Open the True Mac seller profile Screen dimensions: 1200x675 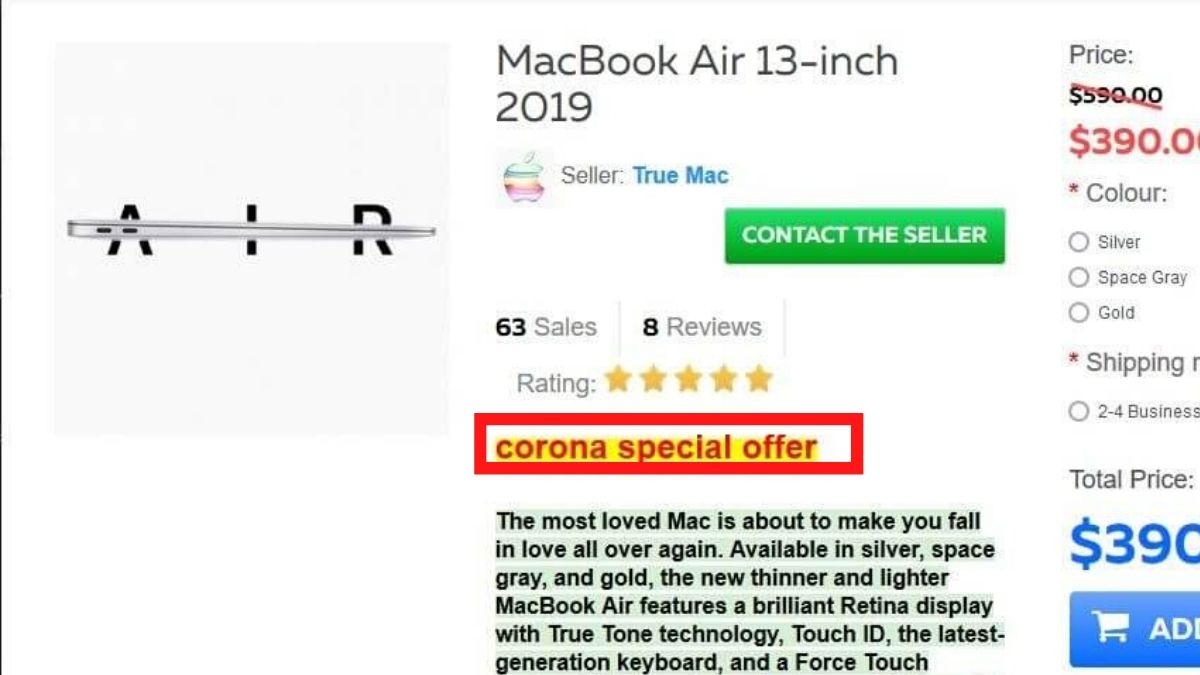coord(679,175)
